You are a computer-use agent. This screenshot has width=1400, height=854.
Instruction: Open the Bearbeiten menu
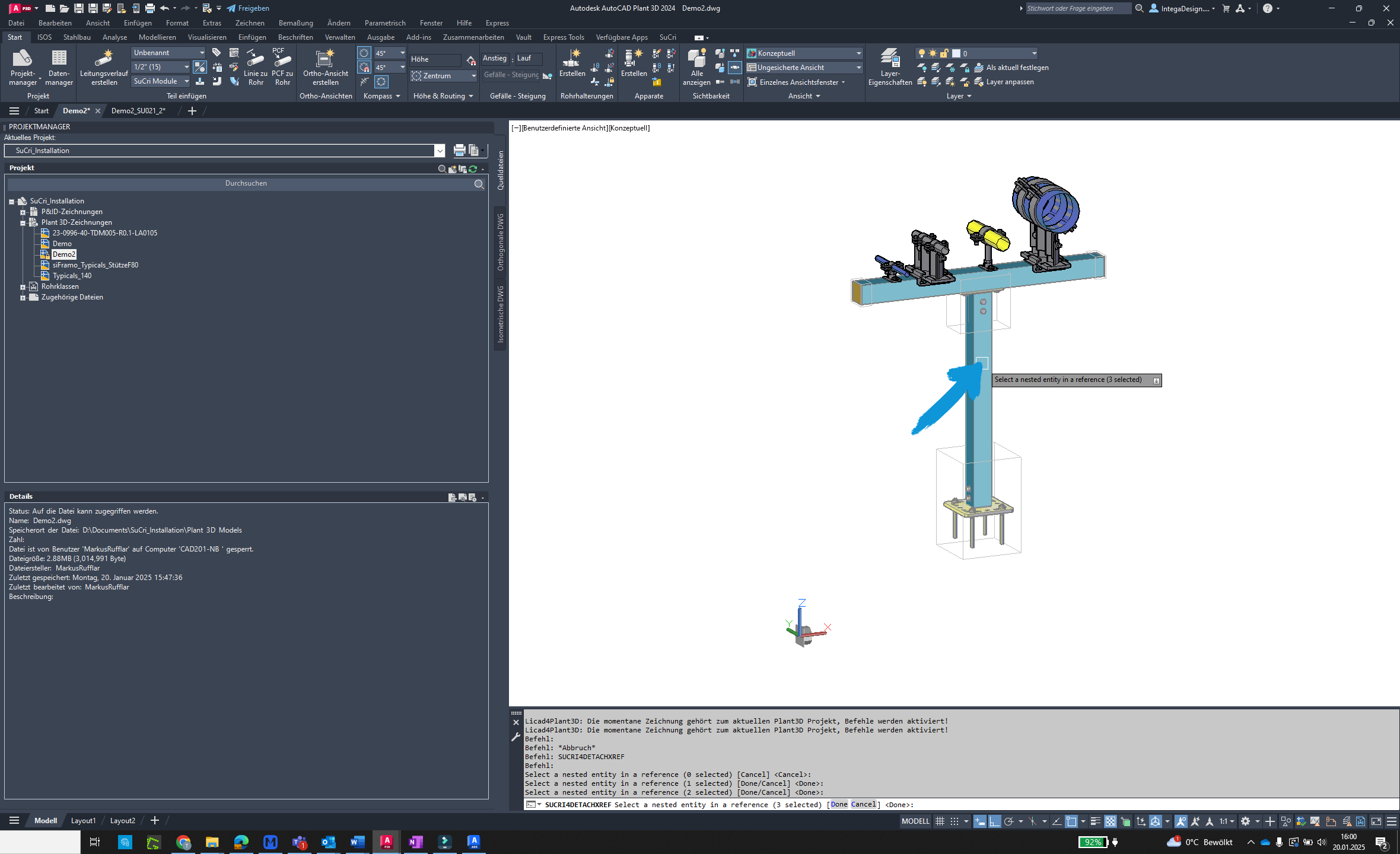click(55, 23)
